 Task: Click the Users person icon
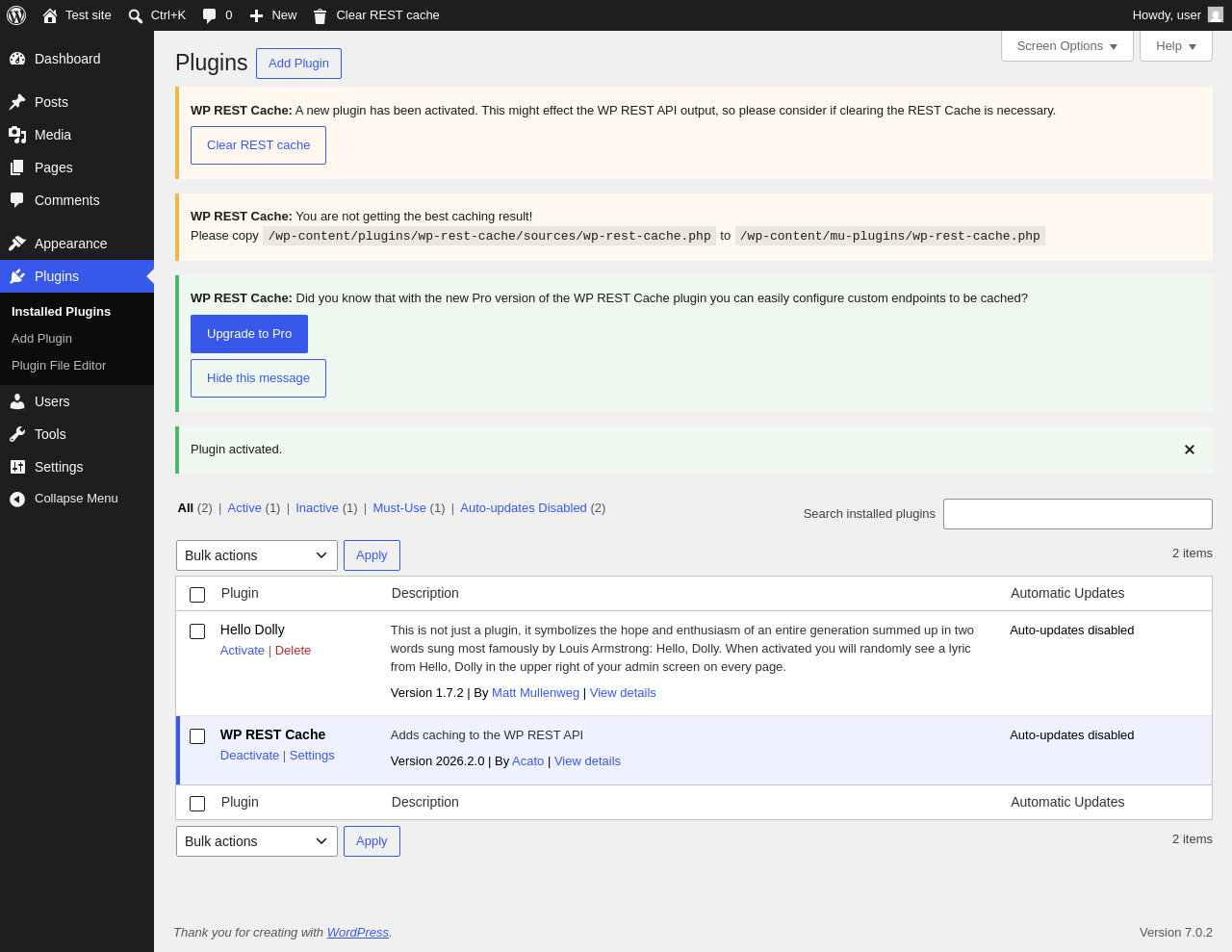pyautogui.click(x=17, y=401)
